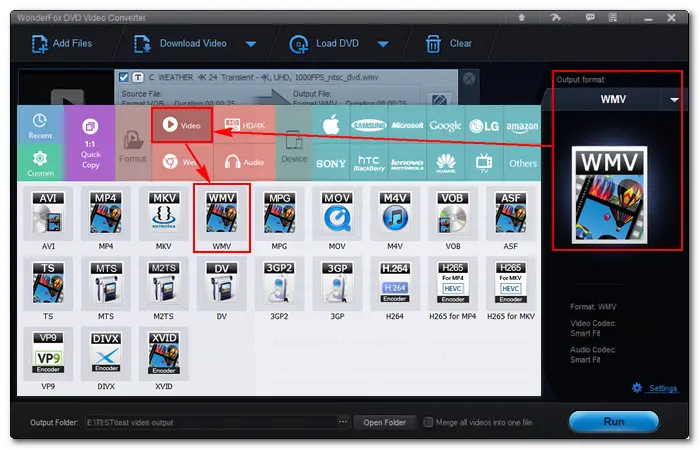This screenshot has width=700, height=450.
Task: Edit the Output Folder path field
Action: 211,422
